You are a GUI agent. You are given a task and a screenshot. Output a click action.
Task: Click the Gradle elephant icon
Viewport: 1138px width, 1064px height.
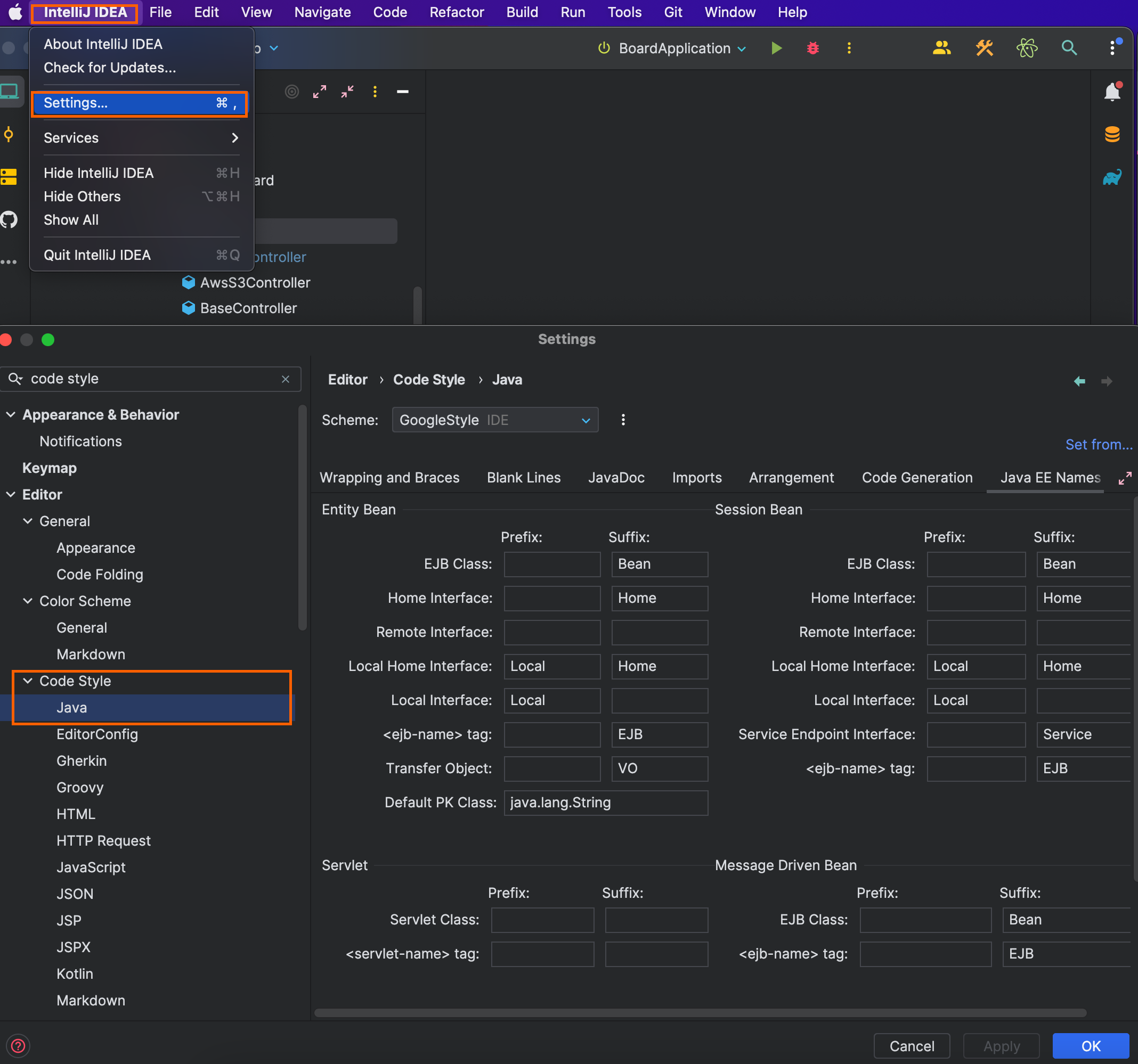pos(1112,178)
